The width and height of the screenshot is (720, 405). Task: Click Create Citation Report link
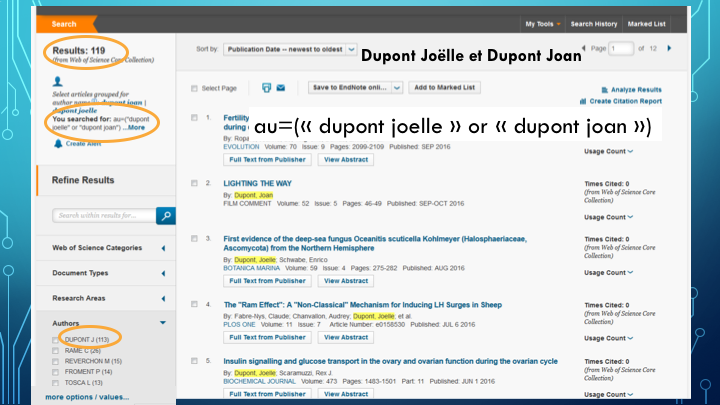(x=625, y=101)
